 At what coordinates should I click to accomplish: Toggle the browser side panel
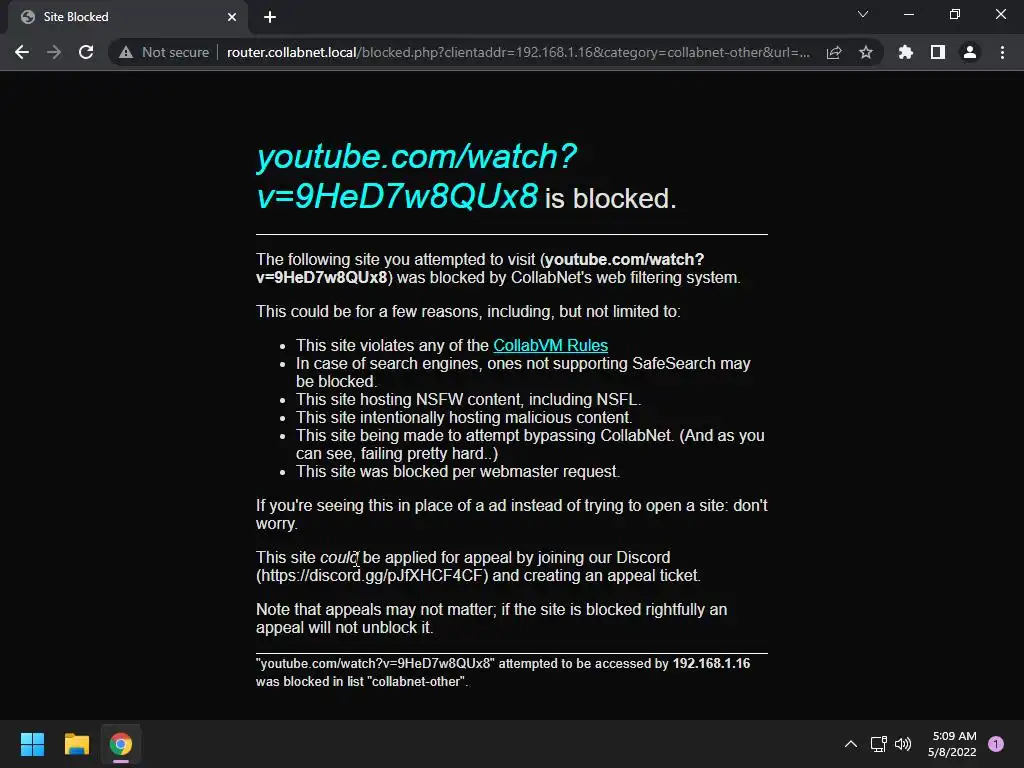click(x=937, y=52)
